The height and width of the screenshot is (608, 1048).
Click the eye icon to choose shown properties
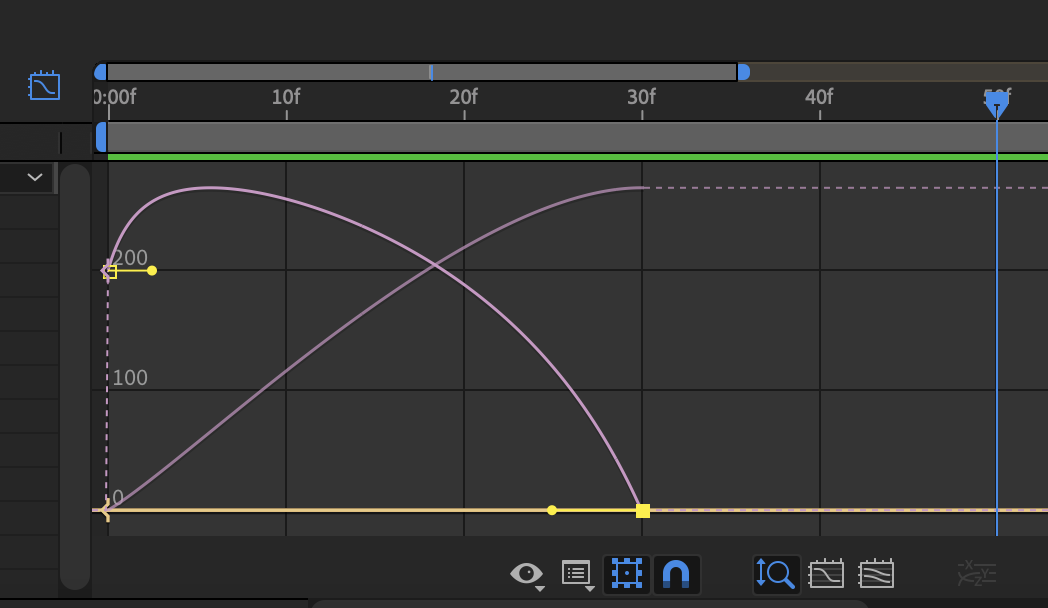point(525,574)
